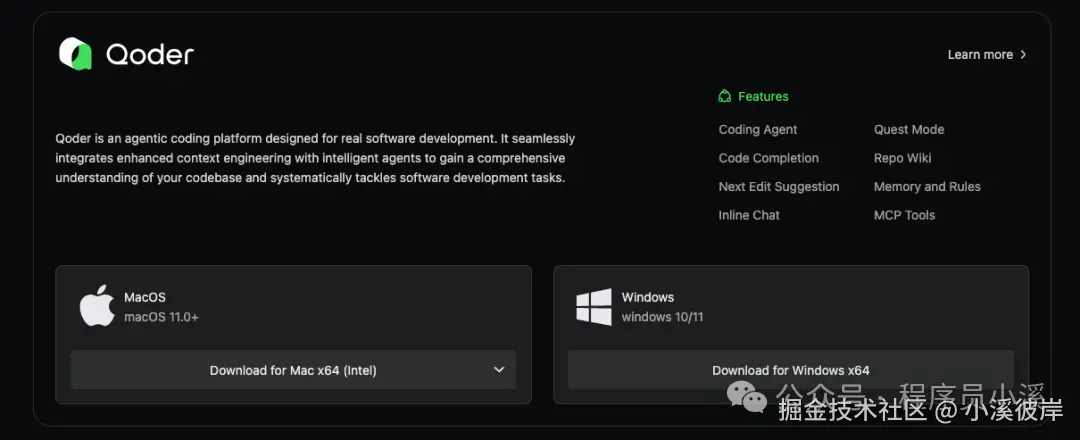Viewport: 1080px width, 440px height.
Task: Open the Quest Mode feature
Action: (x=908, y=130)
